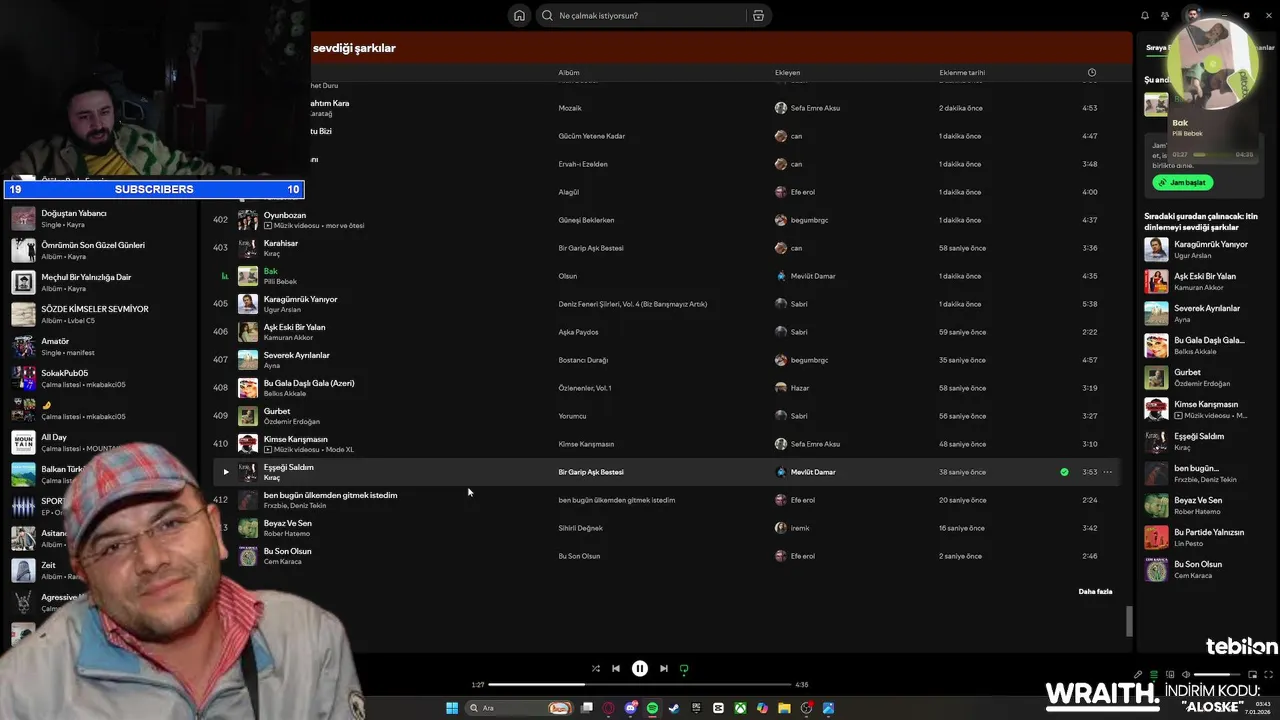This screenshot has width=1280, height=720.
Task: Click Daha fazla link below playlist
Action: tap(1095, 591)
